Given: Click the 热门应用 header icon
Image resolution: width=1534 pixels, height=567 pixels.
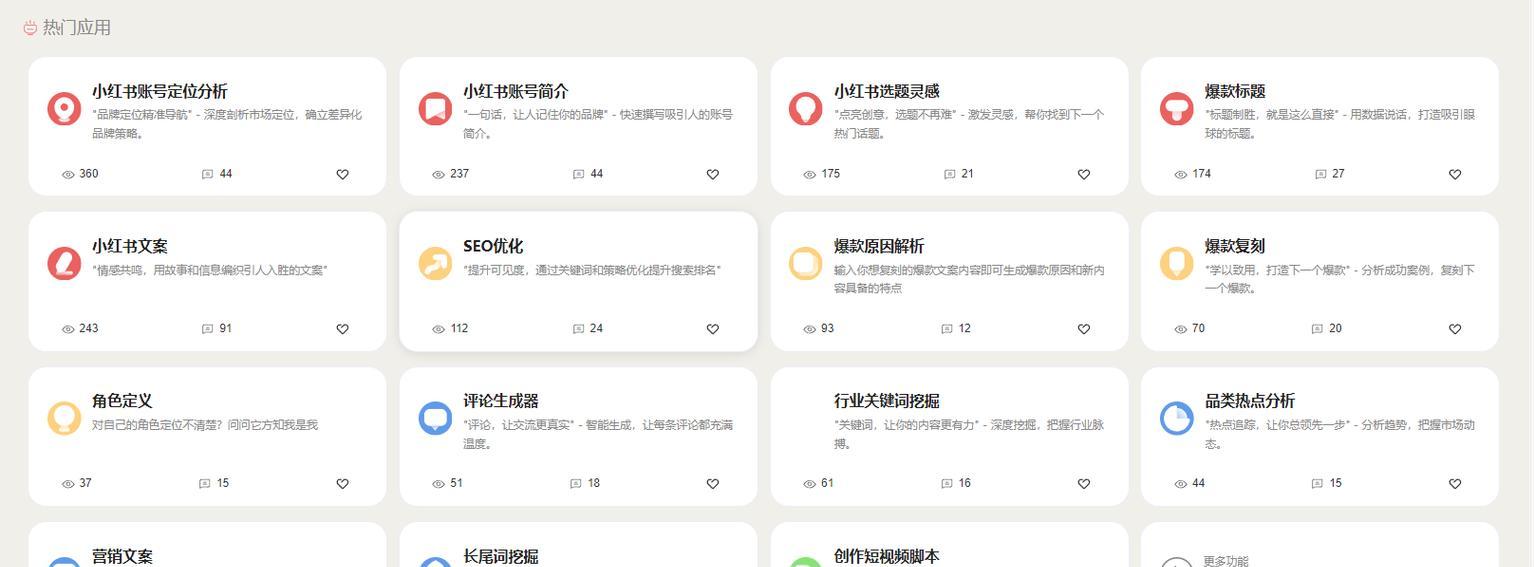Looking at the screenshot, I should (30, 28).
